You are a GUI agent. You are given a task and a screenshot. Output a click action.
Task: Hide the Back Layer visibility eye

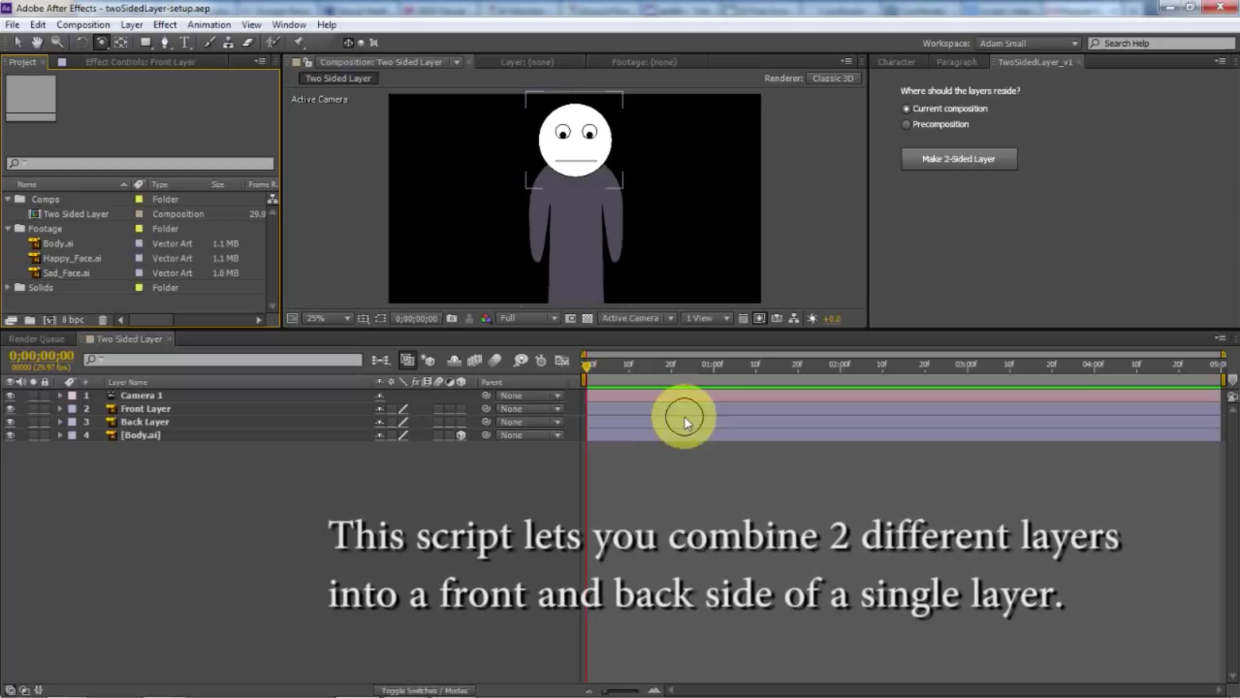click(10, 422)
